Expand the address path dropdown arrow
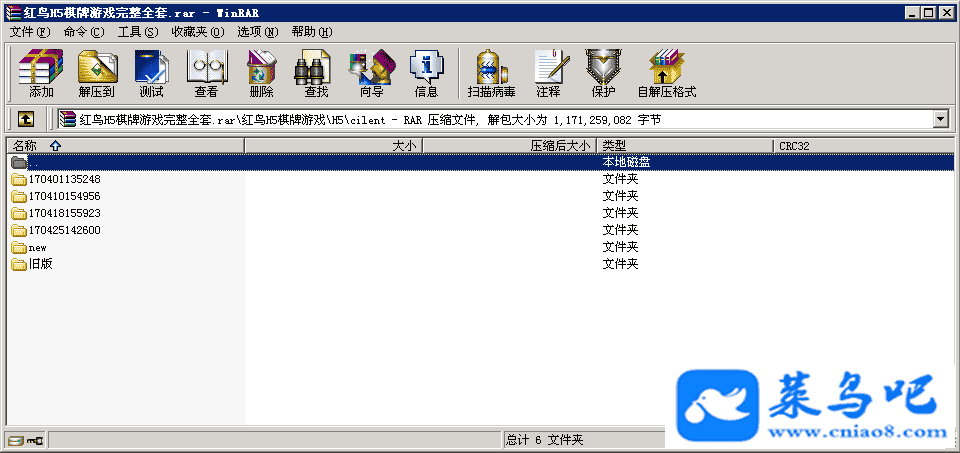The image size is (960, 453). point(941,120)
